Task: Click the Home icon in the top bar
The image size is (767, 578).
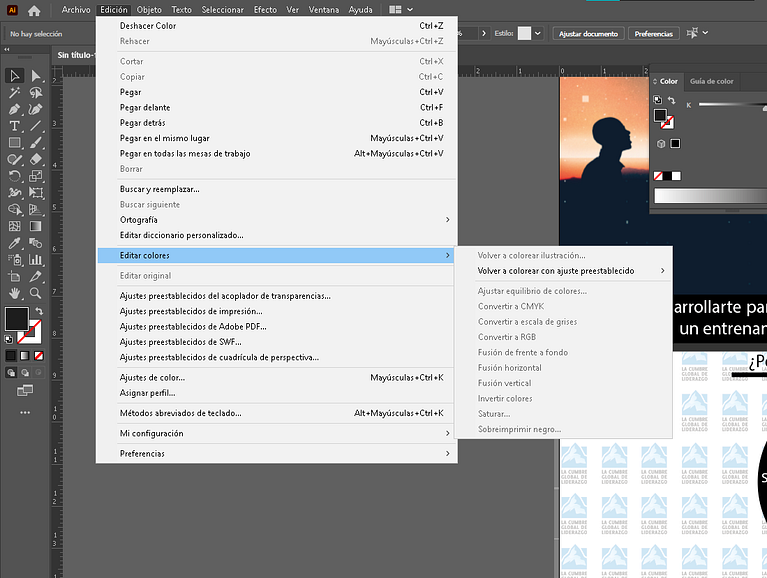Action: pyautogui.click(x=34, y=10)
